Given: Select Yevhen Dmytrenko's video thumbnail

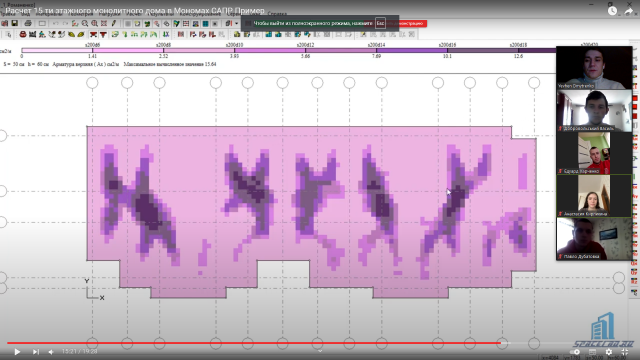Looking at the screenshot, I should [594, 67].
